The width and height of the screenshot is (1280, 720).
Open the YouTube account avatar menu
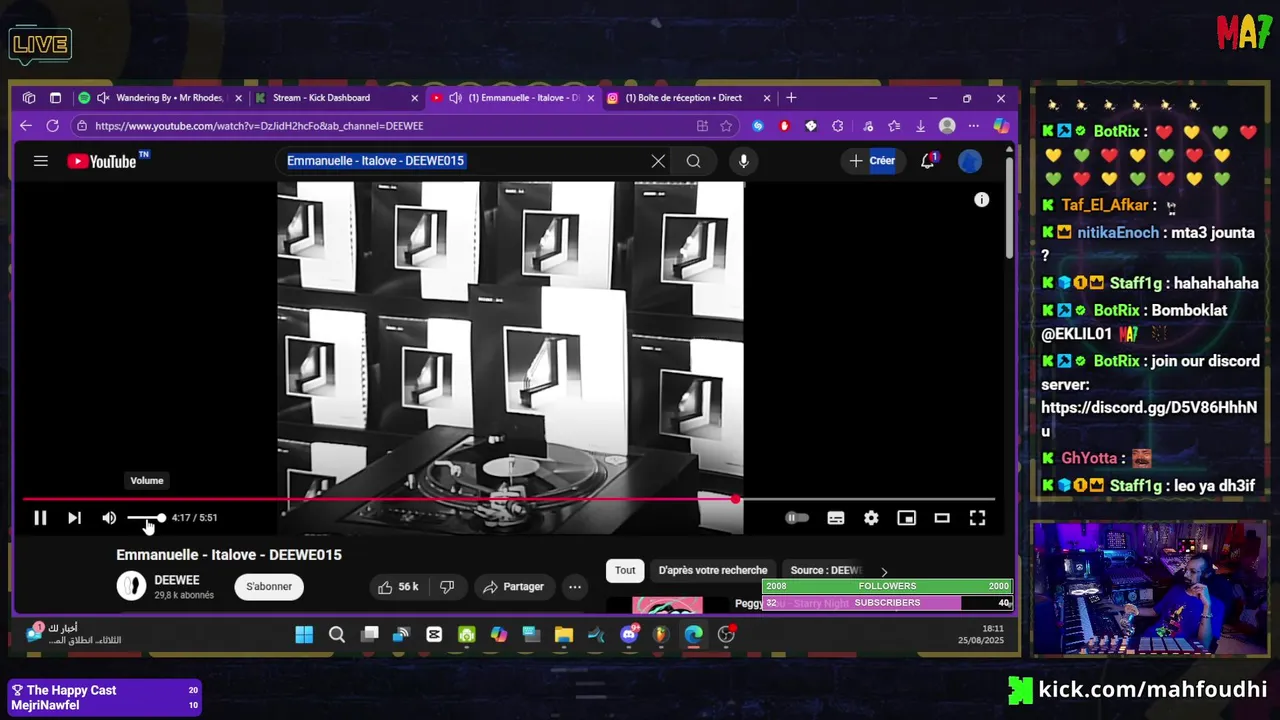click(x=970, y=161)
